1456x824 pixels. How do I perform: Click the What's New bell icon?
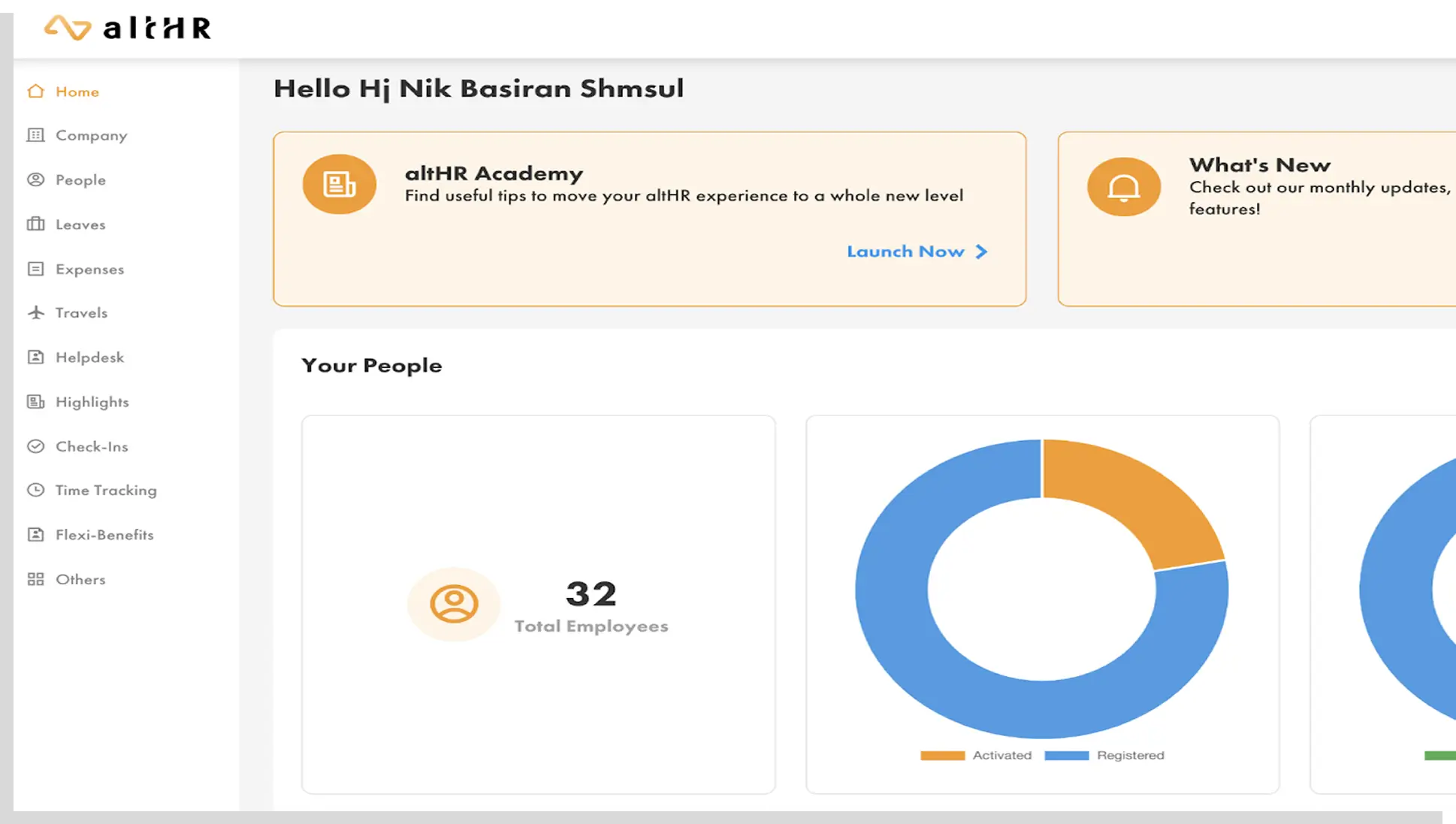point(1124,187)
